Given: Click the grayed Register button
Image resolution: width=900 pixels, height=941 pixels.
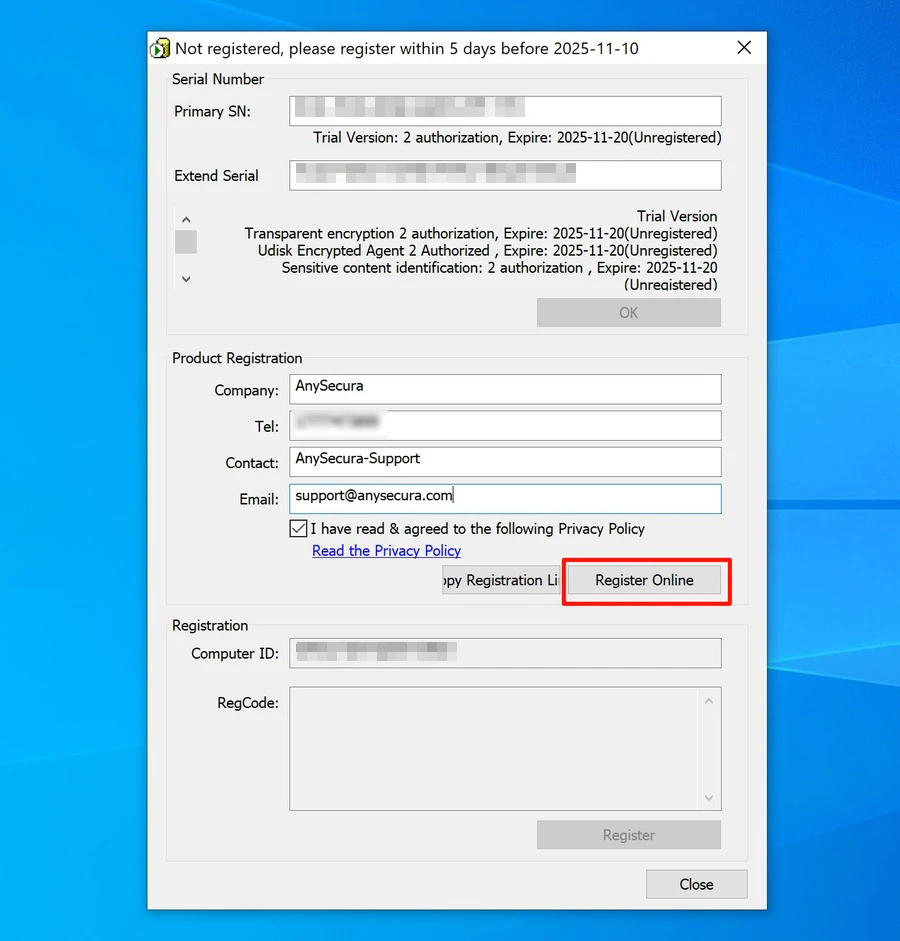Looking at the screenshot, I should tap(629, 835).
